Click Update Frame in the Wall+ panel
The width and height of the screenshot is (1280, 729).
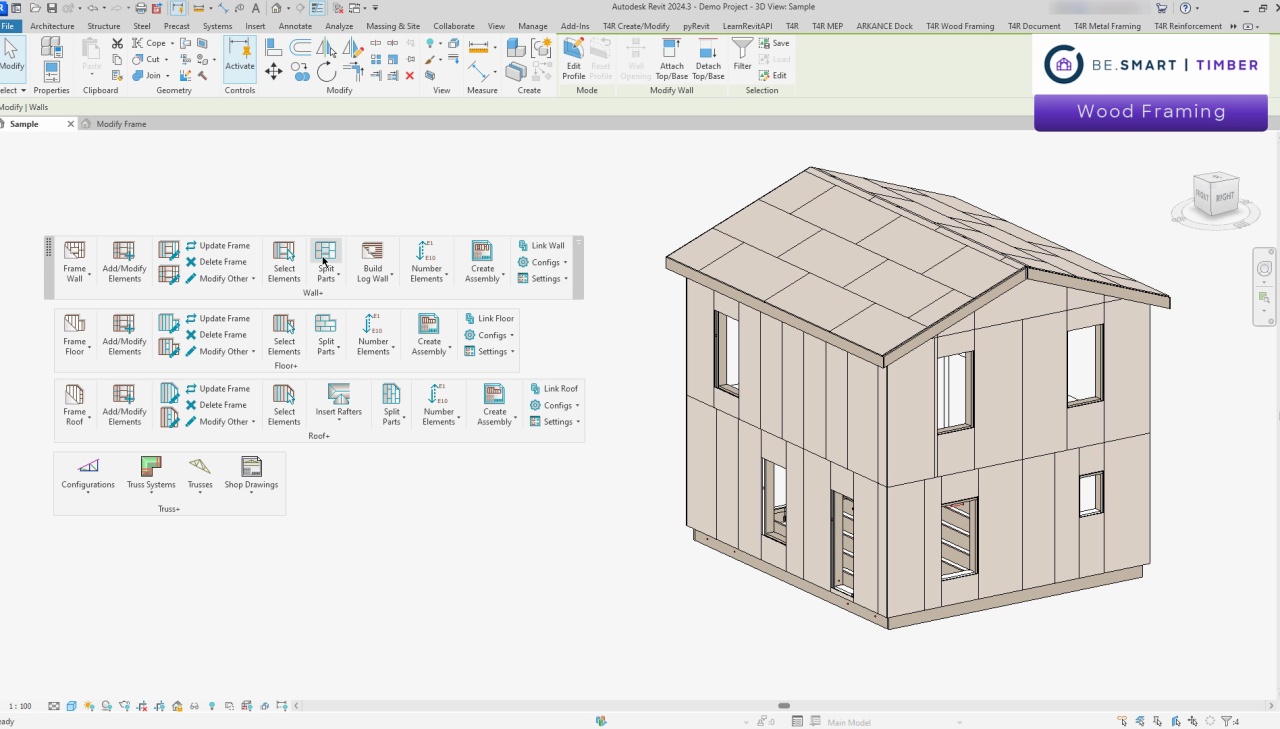click(218, 246)
